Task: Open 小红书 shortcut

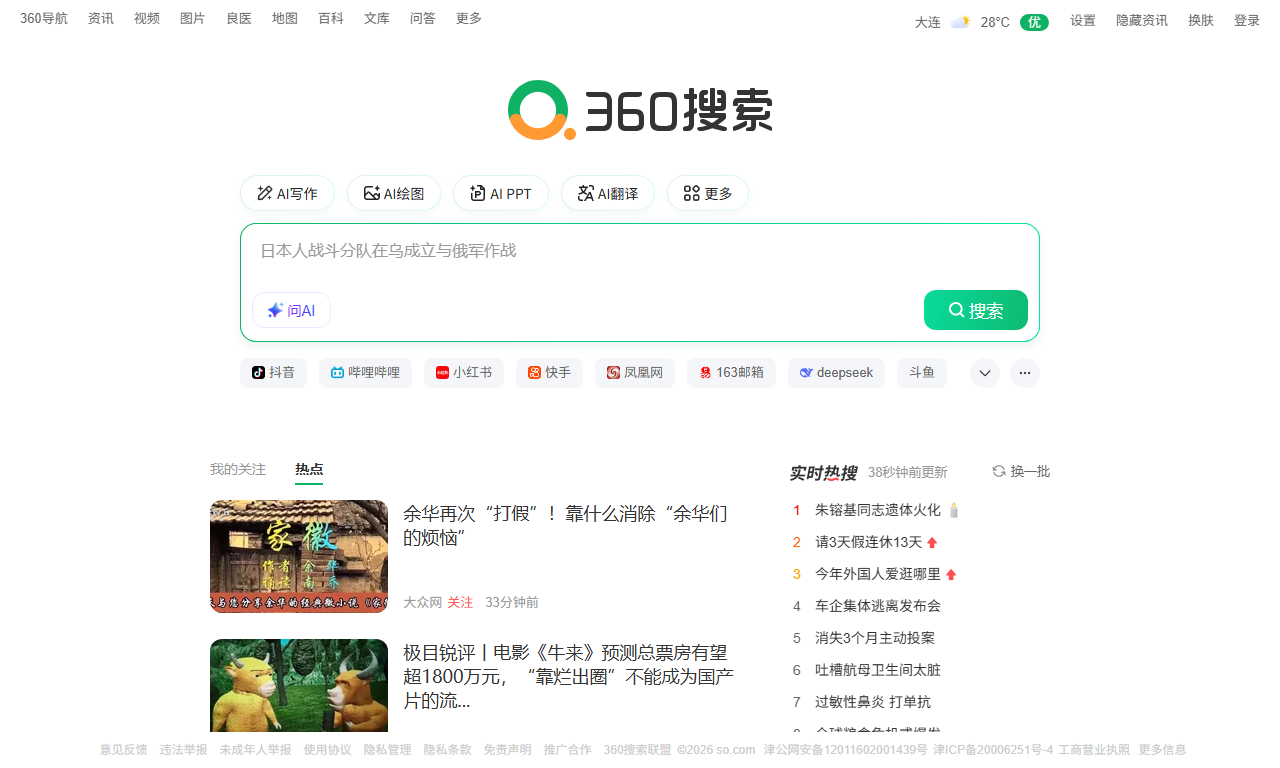Action: (464, 373)
